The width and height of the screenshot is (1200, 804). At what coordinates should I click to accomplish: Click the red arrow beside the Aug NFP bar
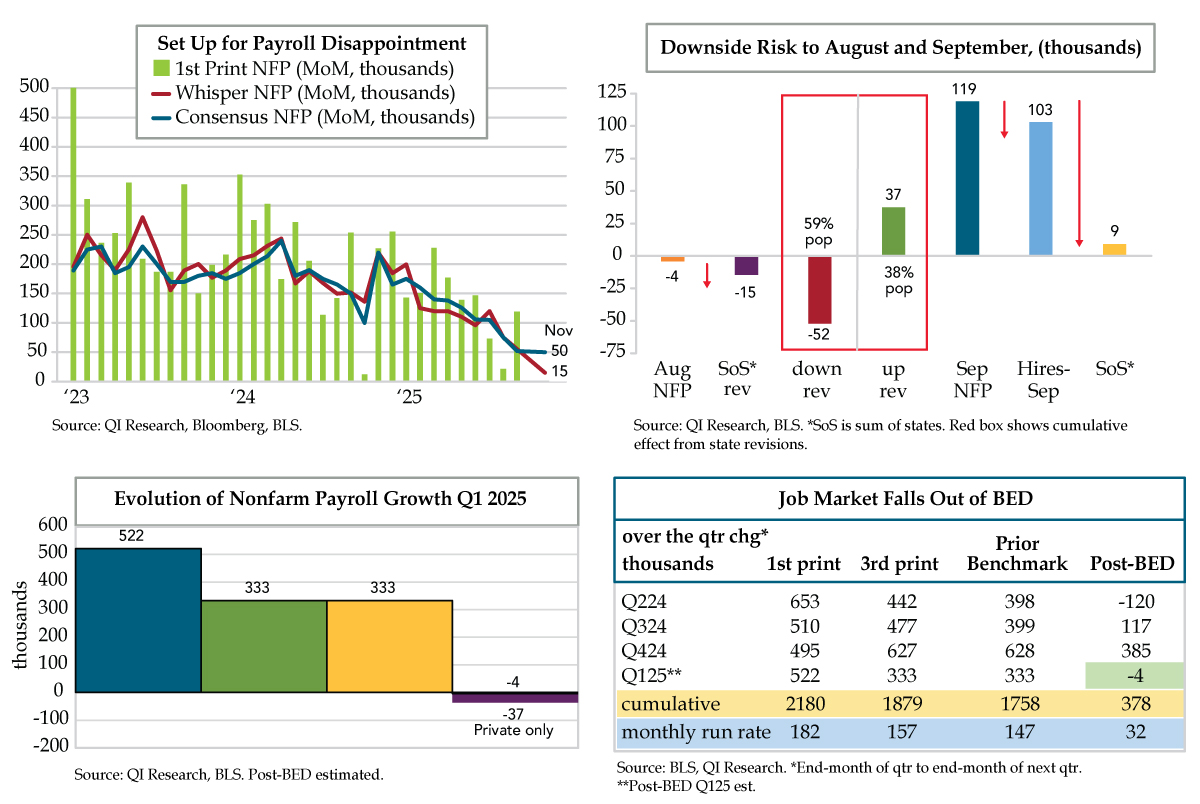point(707,275)
